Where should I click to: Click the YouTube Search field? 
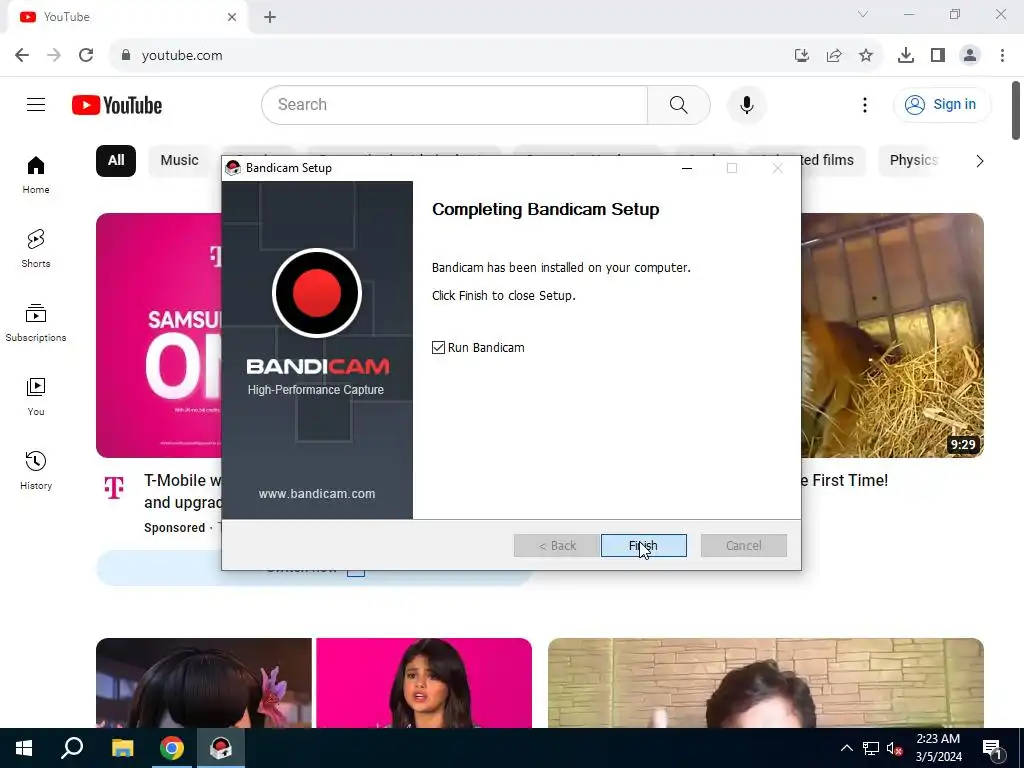(x=455, y=104)
